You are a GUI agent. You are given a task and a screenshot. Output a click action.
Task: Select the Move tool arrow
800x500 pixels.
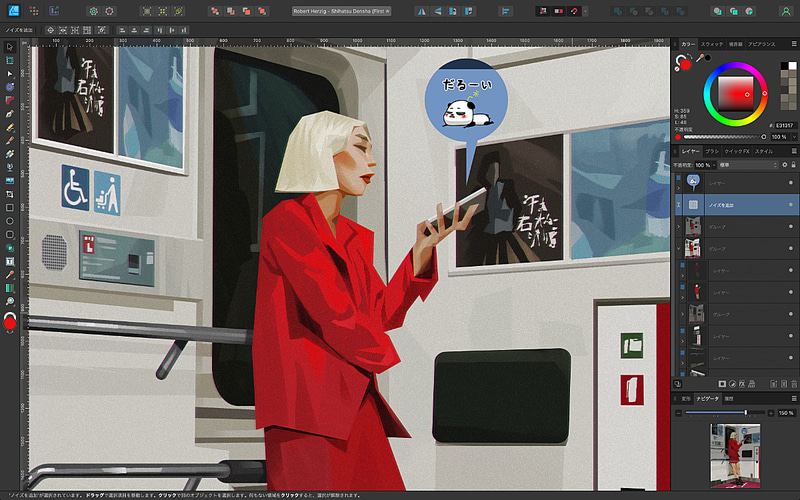9,47
